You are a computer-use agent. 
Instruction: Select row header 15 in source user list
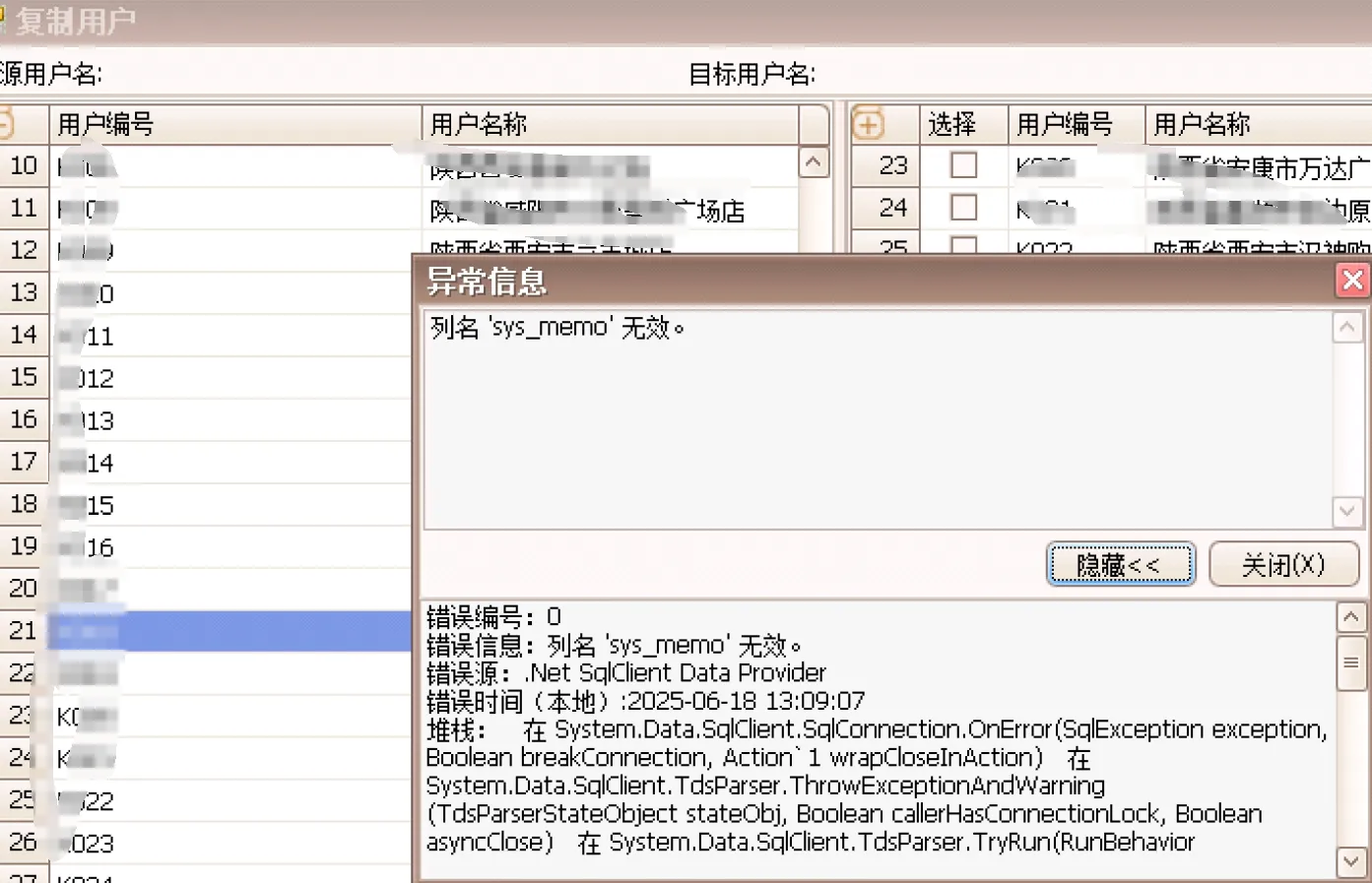pyautogui.click(x=24, y=377)
